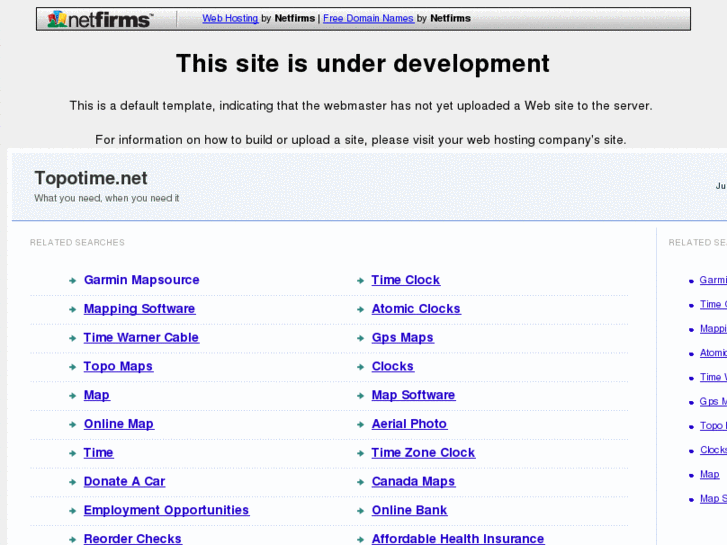This screenshot has height=545, width=727.
Task: Open the Employment Opportunities link
Action: tap(166, 510)
